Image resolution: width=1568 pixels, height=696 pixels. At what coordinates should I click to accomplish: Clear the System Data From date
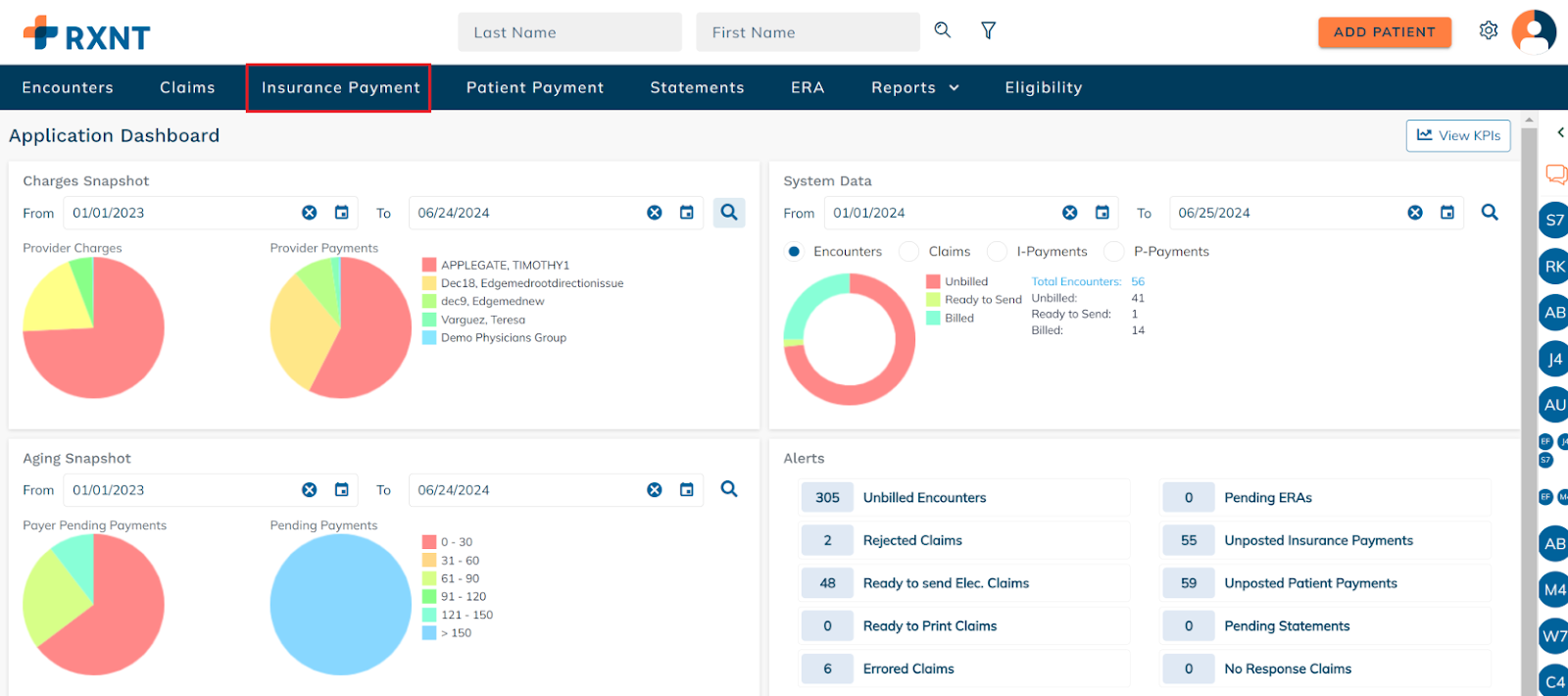tap(1070, 213)
